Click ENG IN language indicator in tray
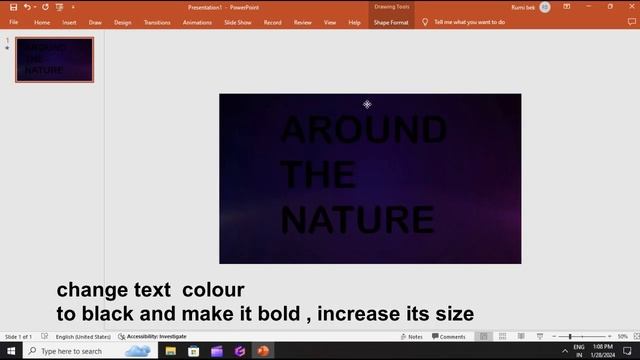Screen dimensions: 640x360 point(579,351)
